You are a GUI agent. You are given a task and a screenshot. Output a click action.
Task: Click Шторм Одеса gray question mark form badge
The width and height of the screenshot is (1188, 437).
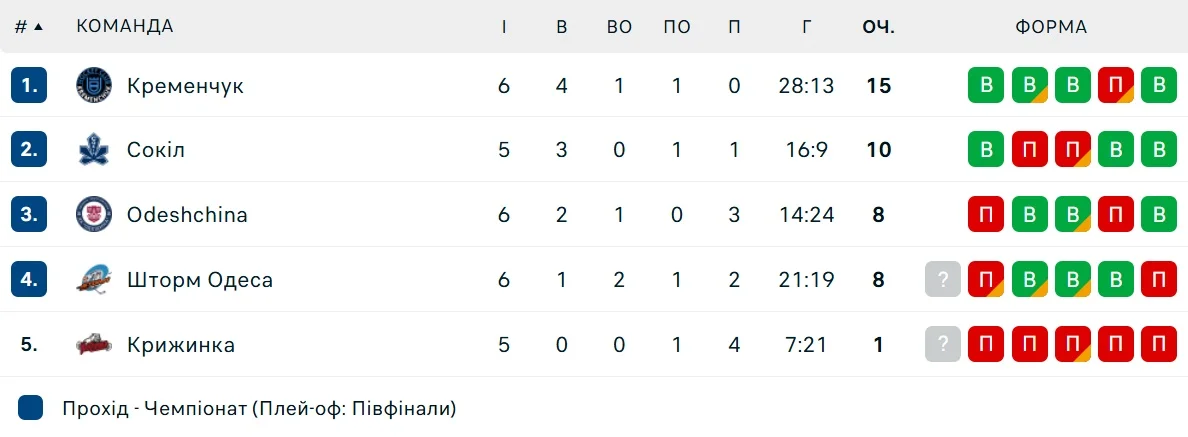click(x=943, y=280)
